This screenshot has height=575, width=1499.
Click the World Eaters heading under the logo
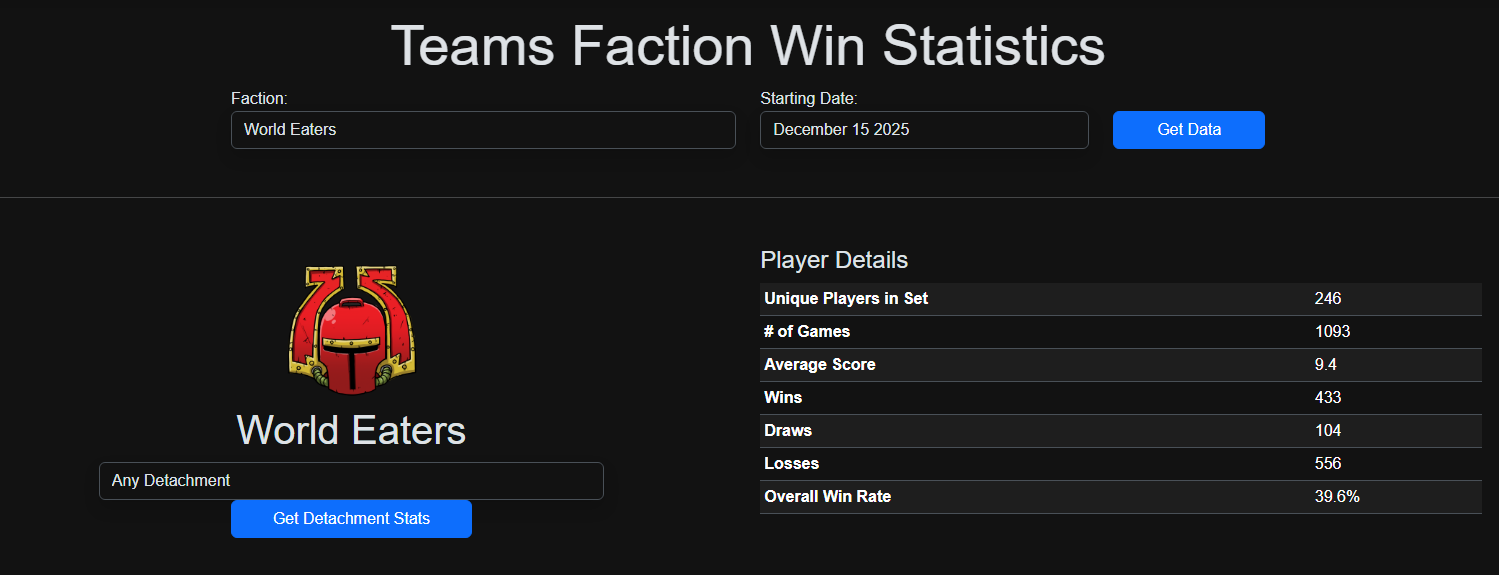tap(351, 430)
